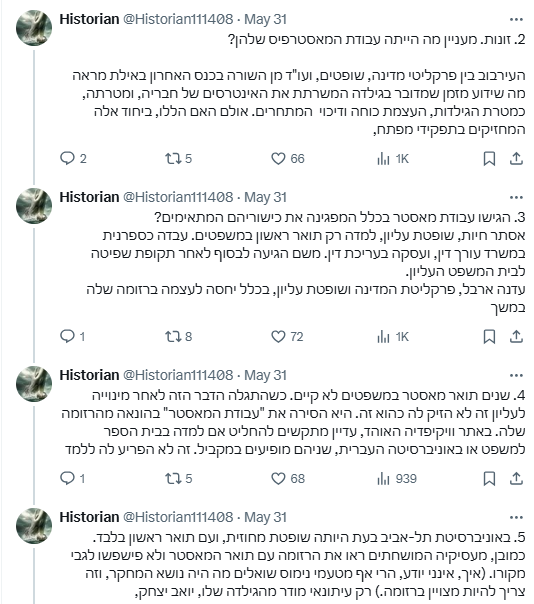The image size is (534, 604).
Task: Open the Historian avatar on tweet 2
Action: pos(34,28)
